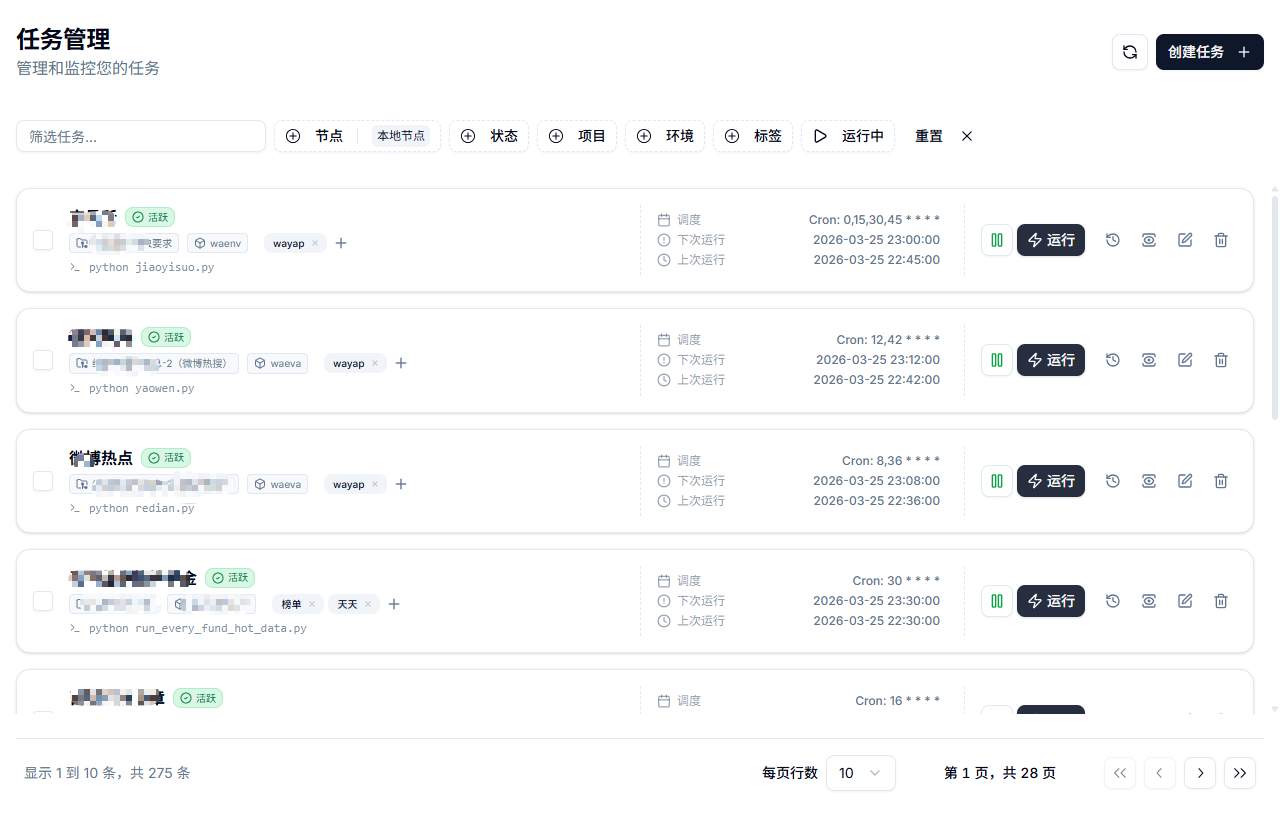Edit the 微博热点 task
This screenshot has height=831, width=1280.
1184,481
